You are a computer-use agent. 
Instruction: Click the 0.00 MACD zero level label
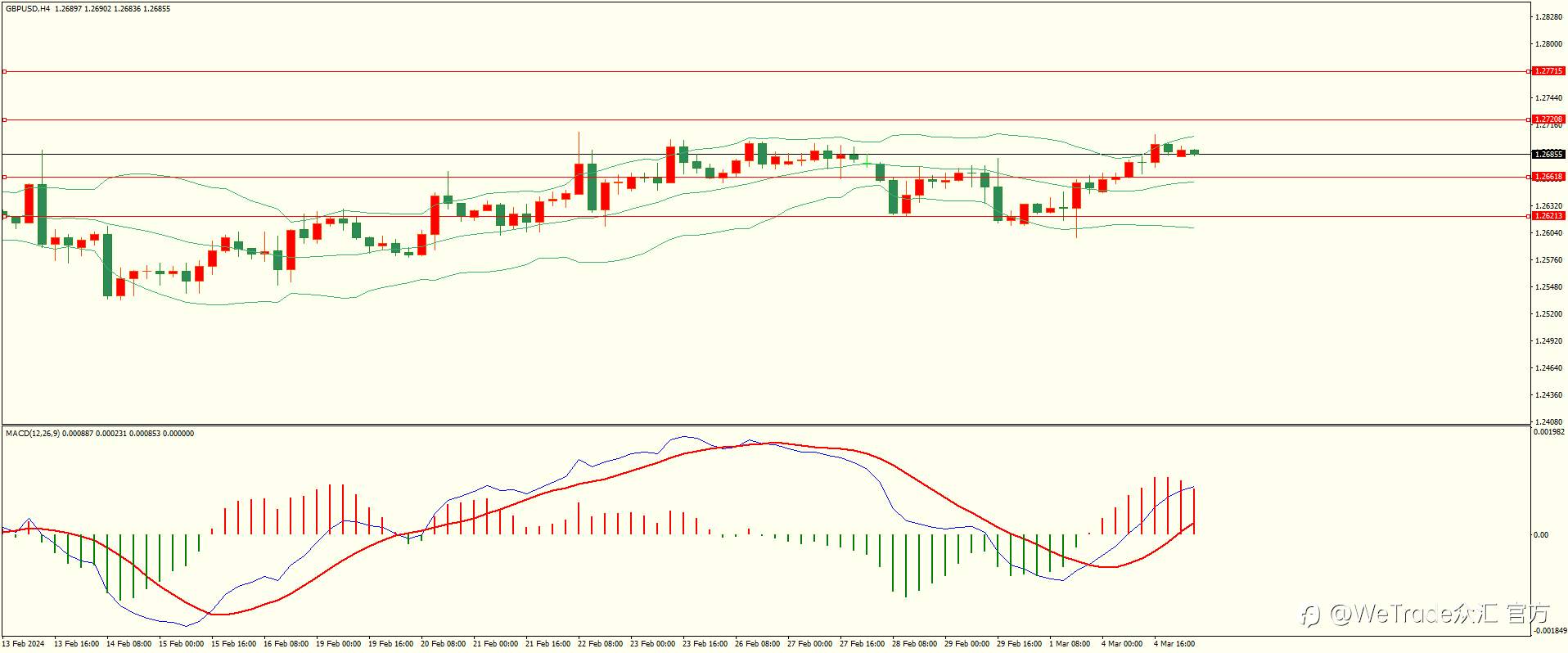pyautogui.click(x=1541, y=535)
